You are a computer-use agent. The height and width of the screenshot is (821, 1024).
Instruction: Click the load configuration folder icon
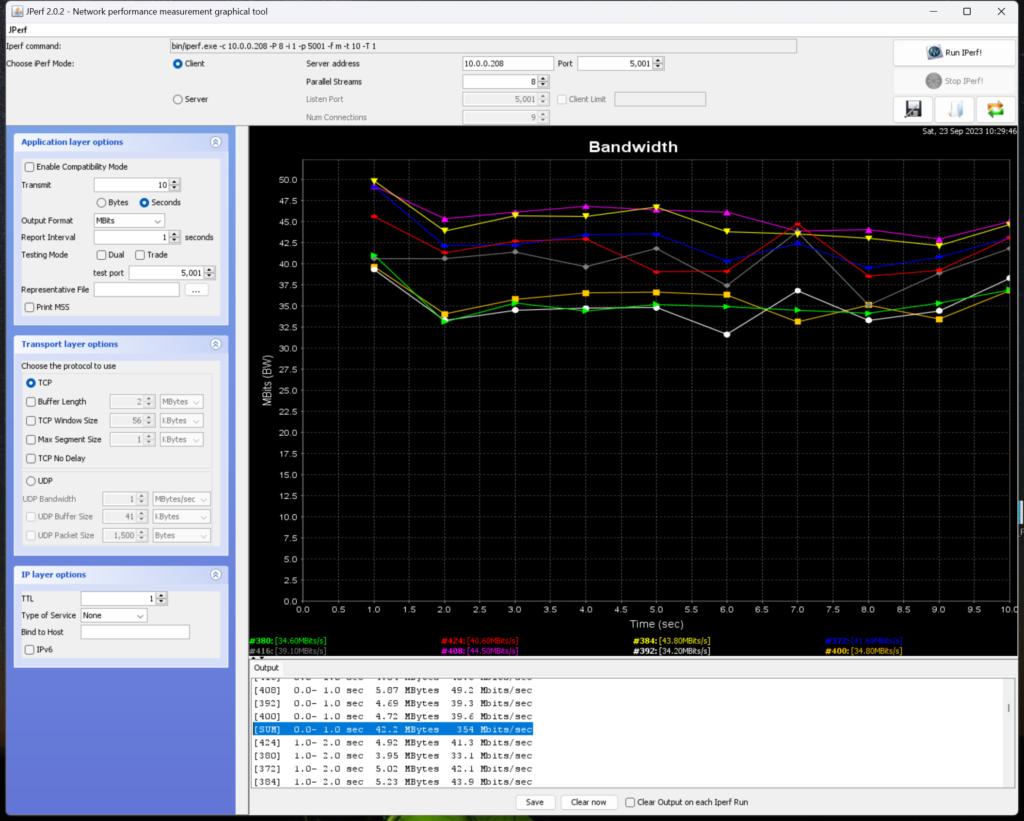[x=954, y=109]
